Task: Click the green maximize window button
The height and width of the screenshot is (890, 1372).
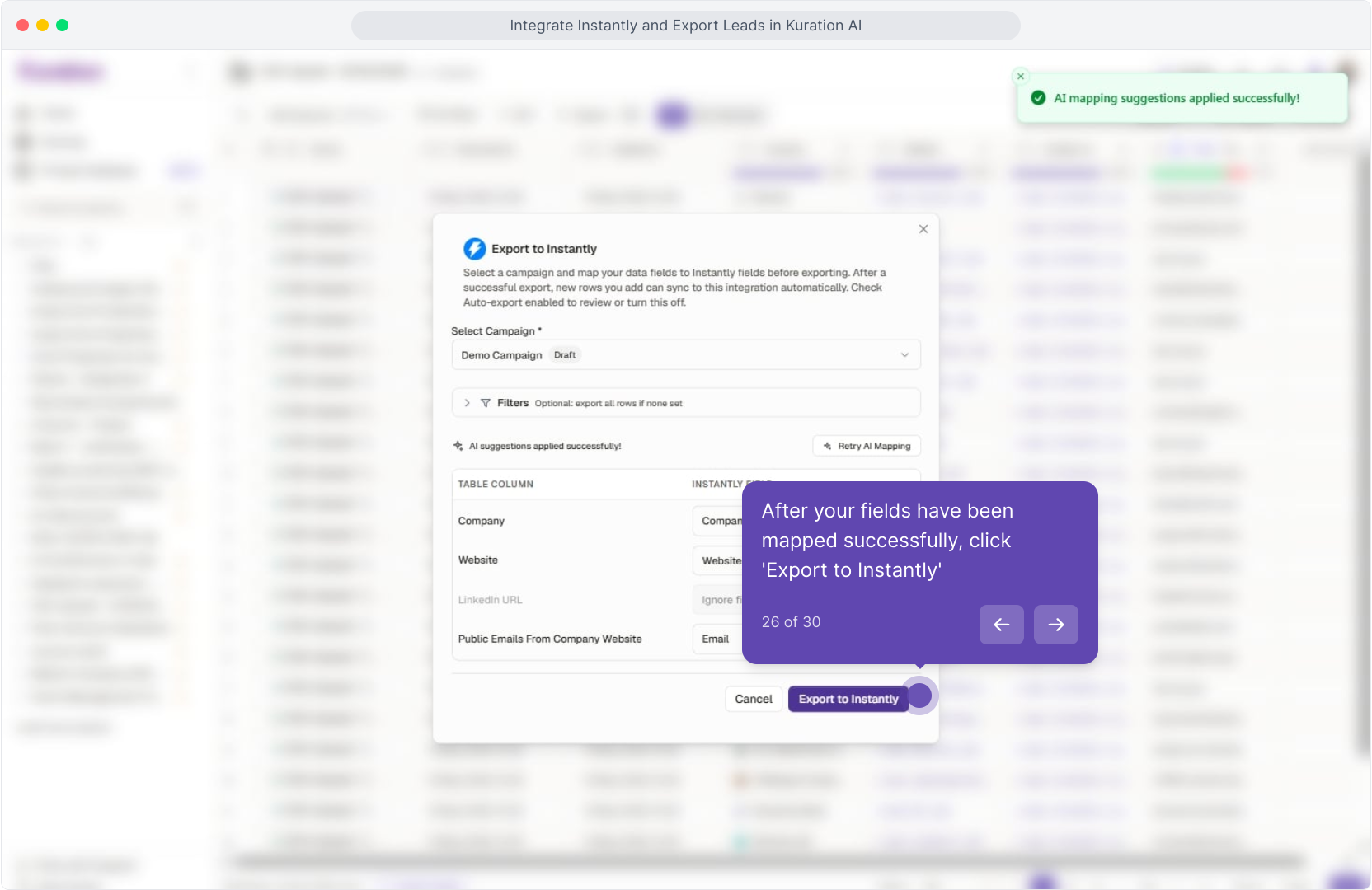Action: coord(62,25)
